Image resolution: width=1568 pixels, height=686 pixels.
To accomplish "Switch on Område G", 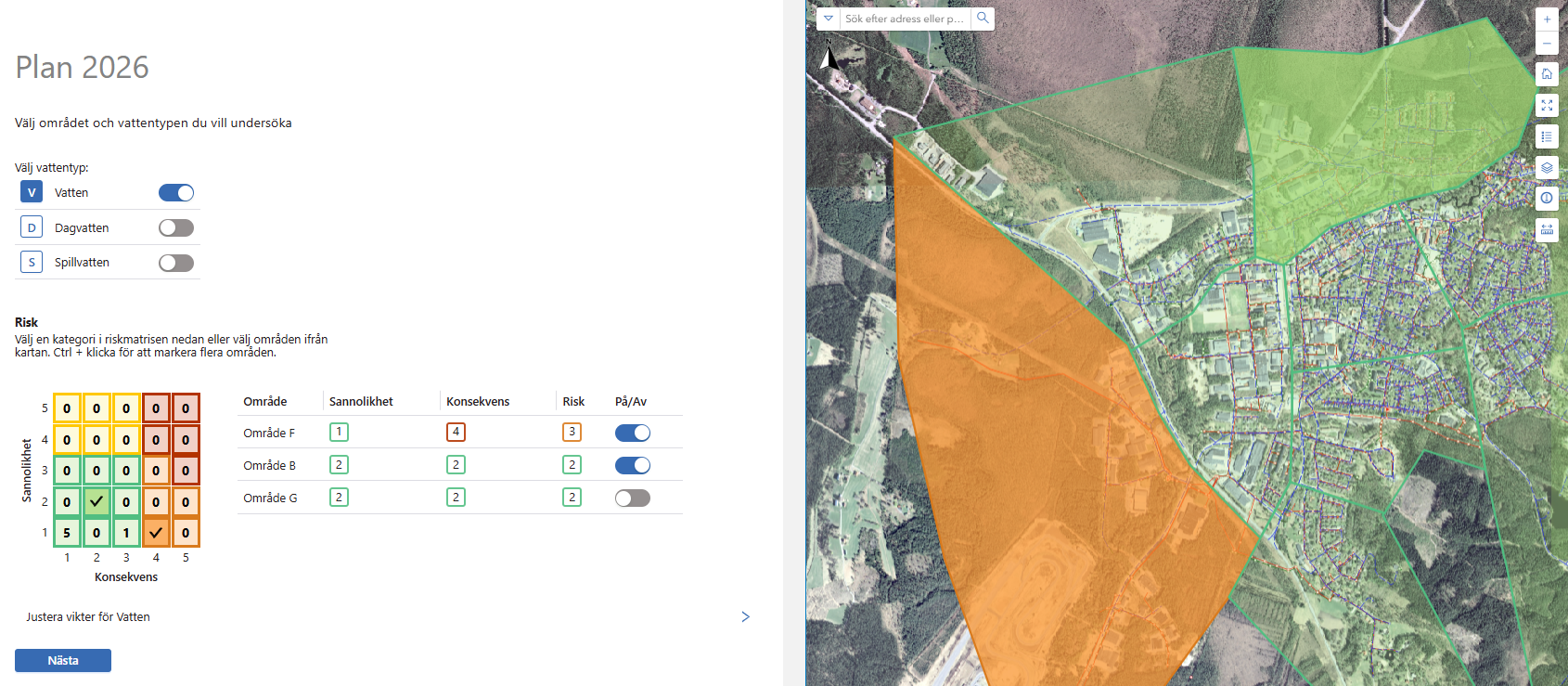I will 633,498.
